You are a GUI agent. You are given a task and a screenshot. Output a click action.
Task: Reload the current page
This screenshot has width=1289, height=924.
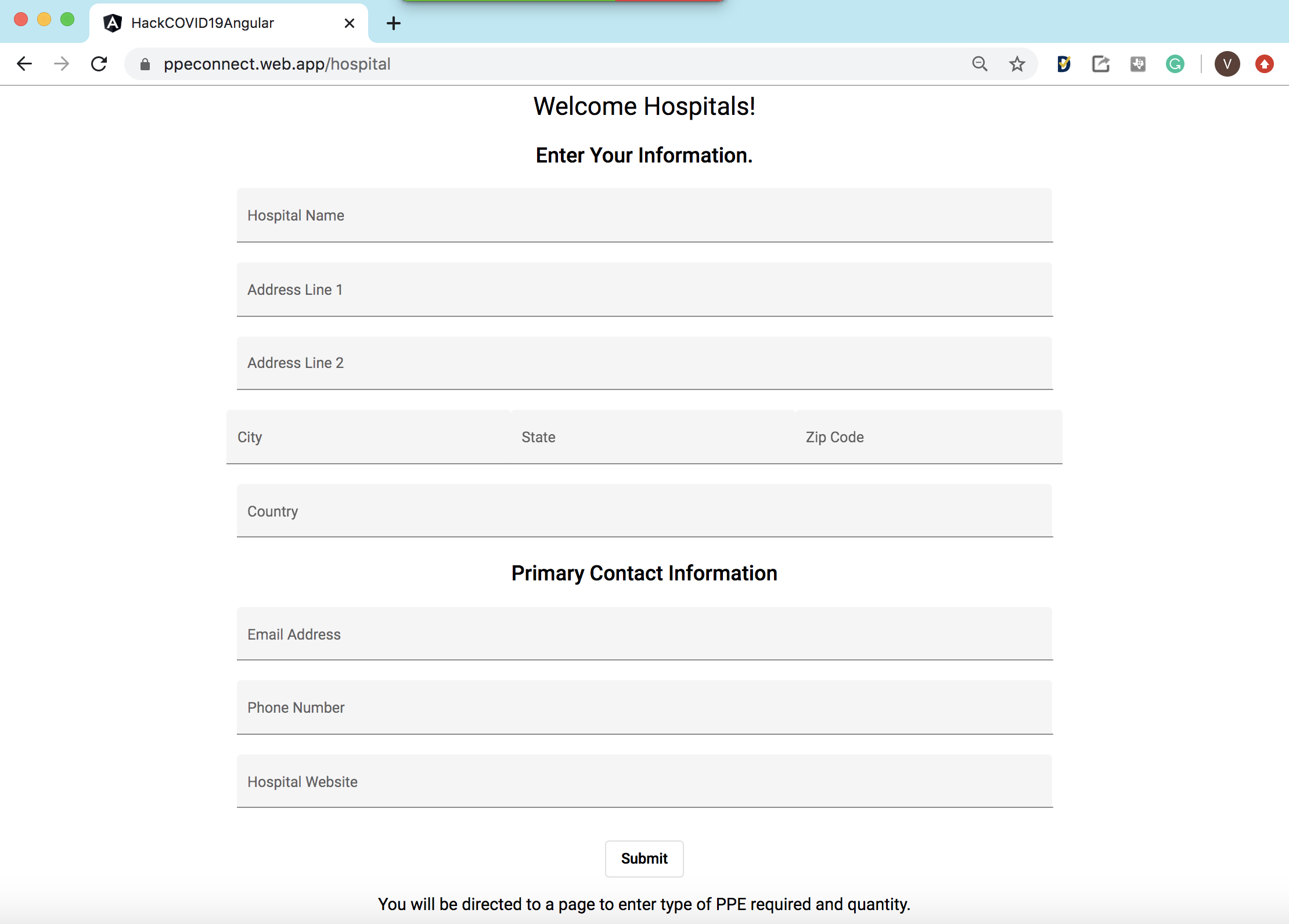coord(99,64)
